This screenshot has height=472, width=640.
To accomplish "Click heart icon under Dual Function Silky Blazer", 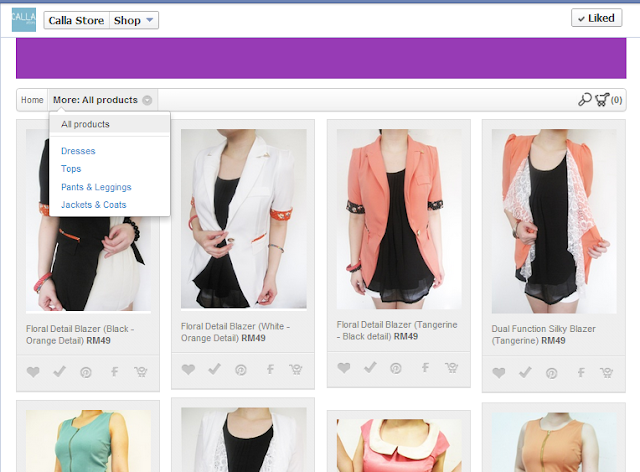I will [499, 372].
